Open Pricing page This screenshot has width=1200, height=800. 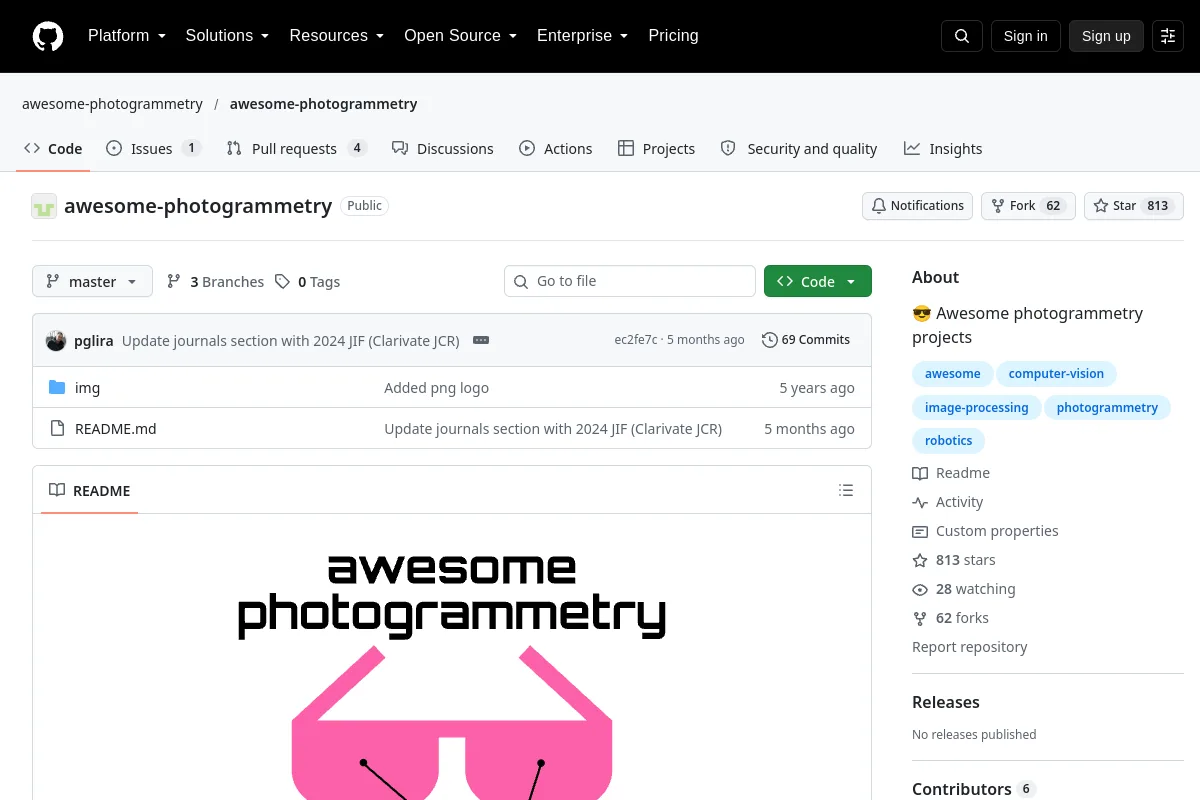tap(673, 36)
